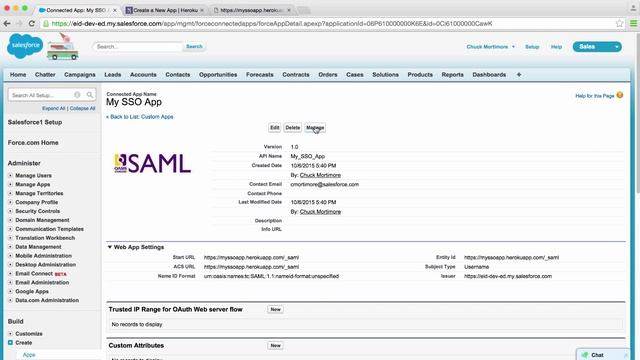Image resolution: width=640 pixels, height=360 pixels.
Task: Click Collapse All in sidebar
Action: point(82,109)
